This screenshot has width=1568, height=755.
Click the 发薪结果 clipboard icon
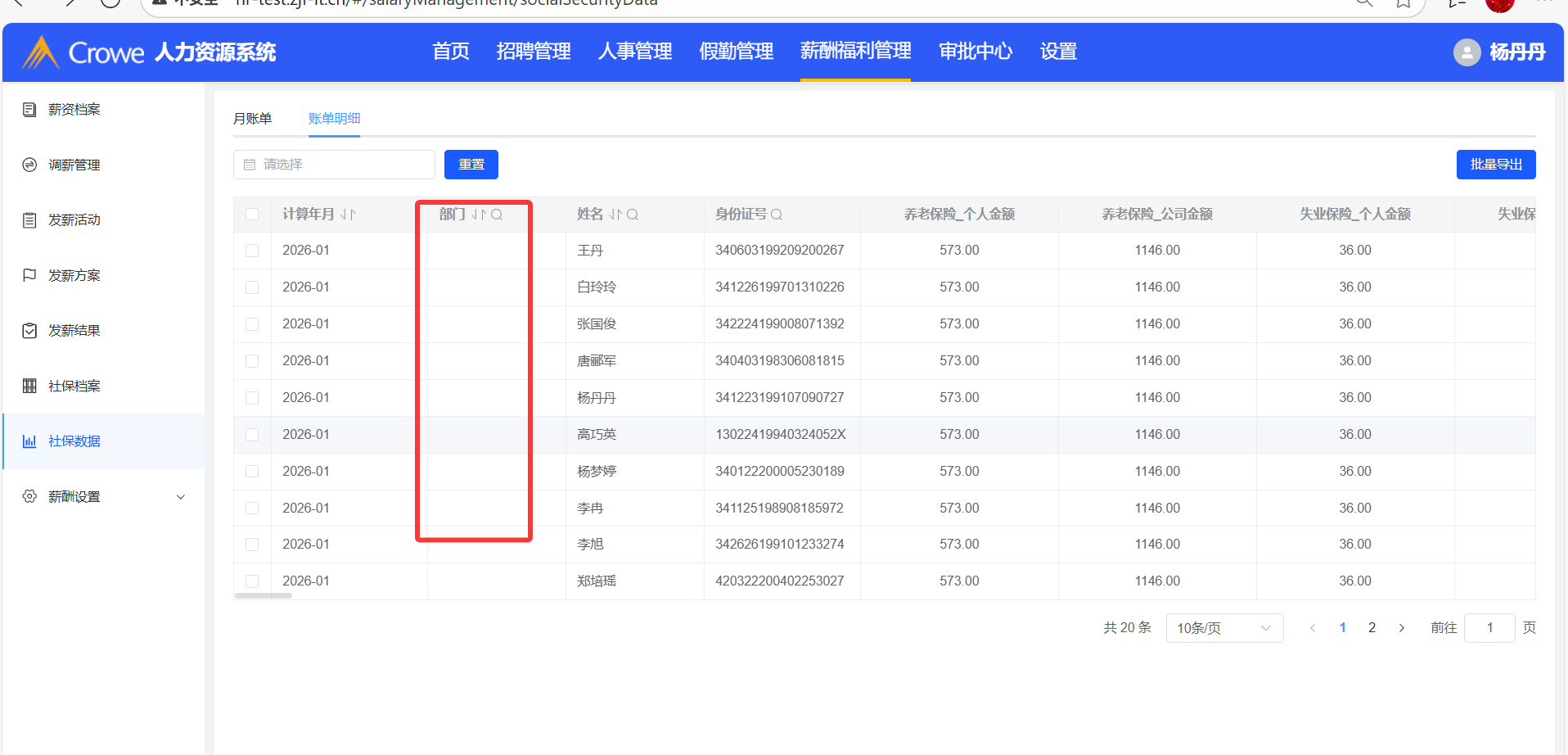pyautogui.click(x=29, y=331)
